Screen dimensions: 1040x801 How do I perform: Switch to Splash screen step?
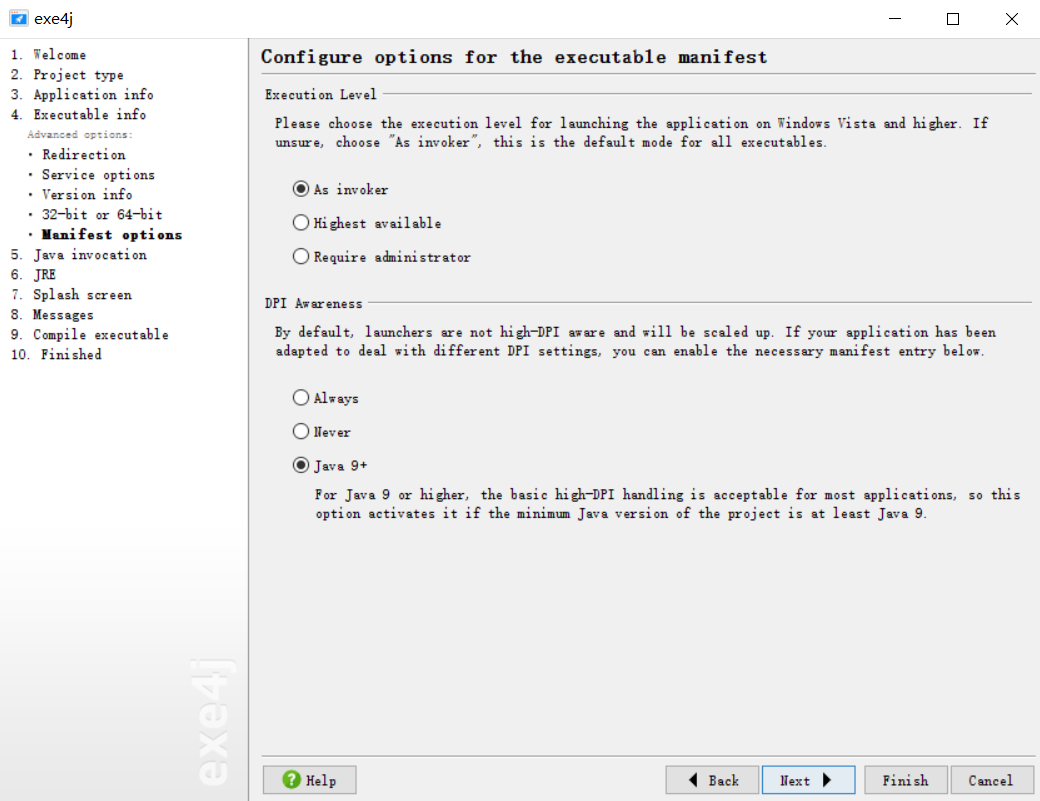82,294
